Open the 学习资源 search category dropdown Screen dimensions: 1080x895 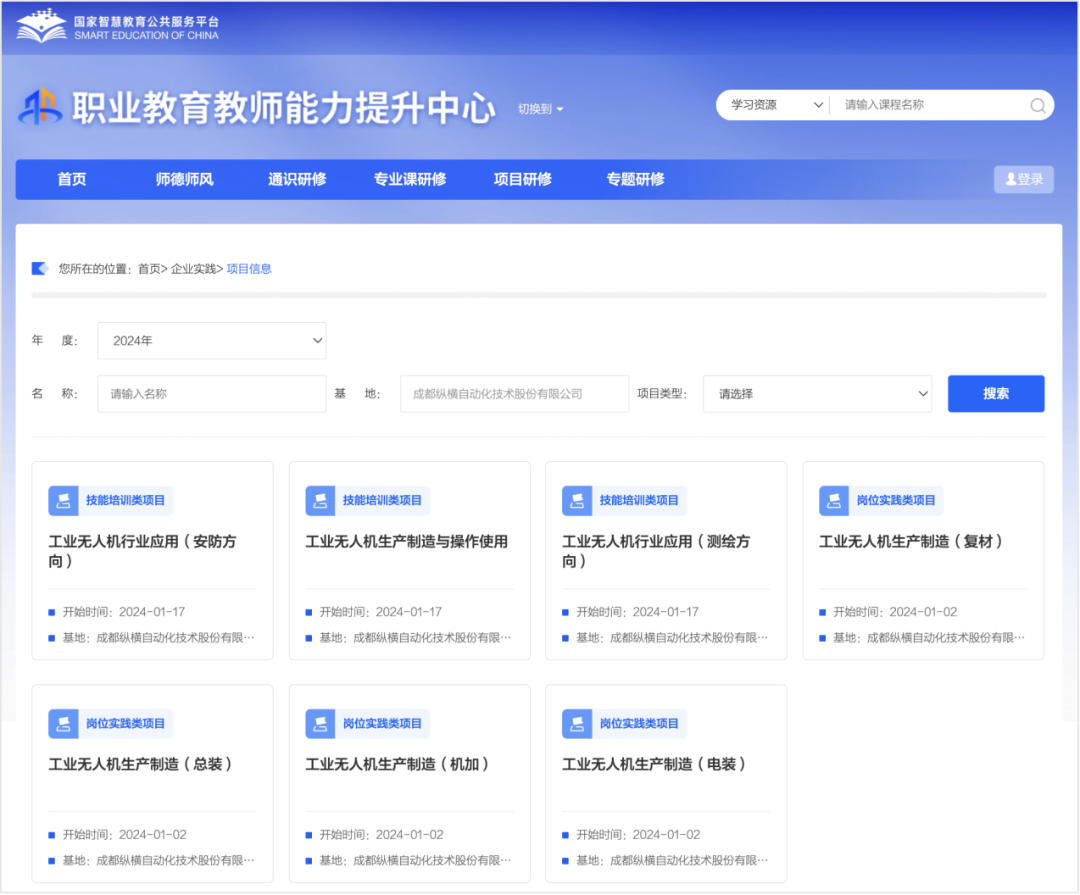tap(775, 105)
